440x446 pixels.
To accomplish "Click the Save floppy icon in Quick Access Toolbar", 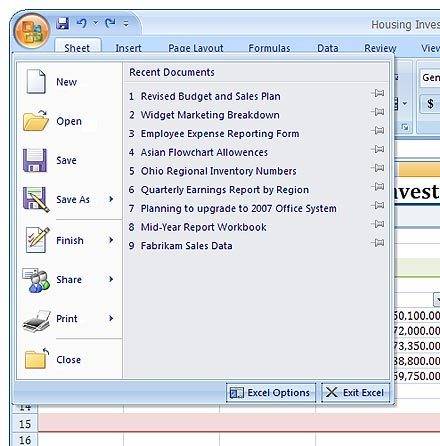I will [x=62, y=23].
